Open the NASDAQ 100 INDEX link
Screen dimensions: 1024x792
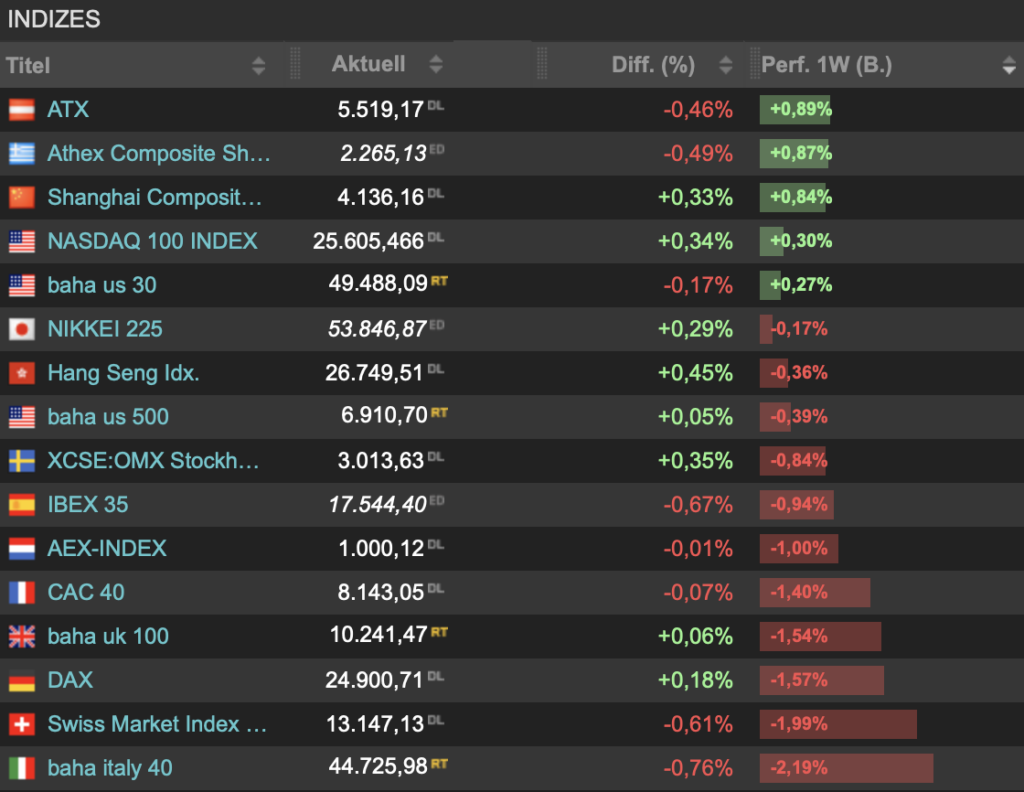pos(152,241)
